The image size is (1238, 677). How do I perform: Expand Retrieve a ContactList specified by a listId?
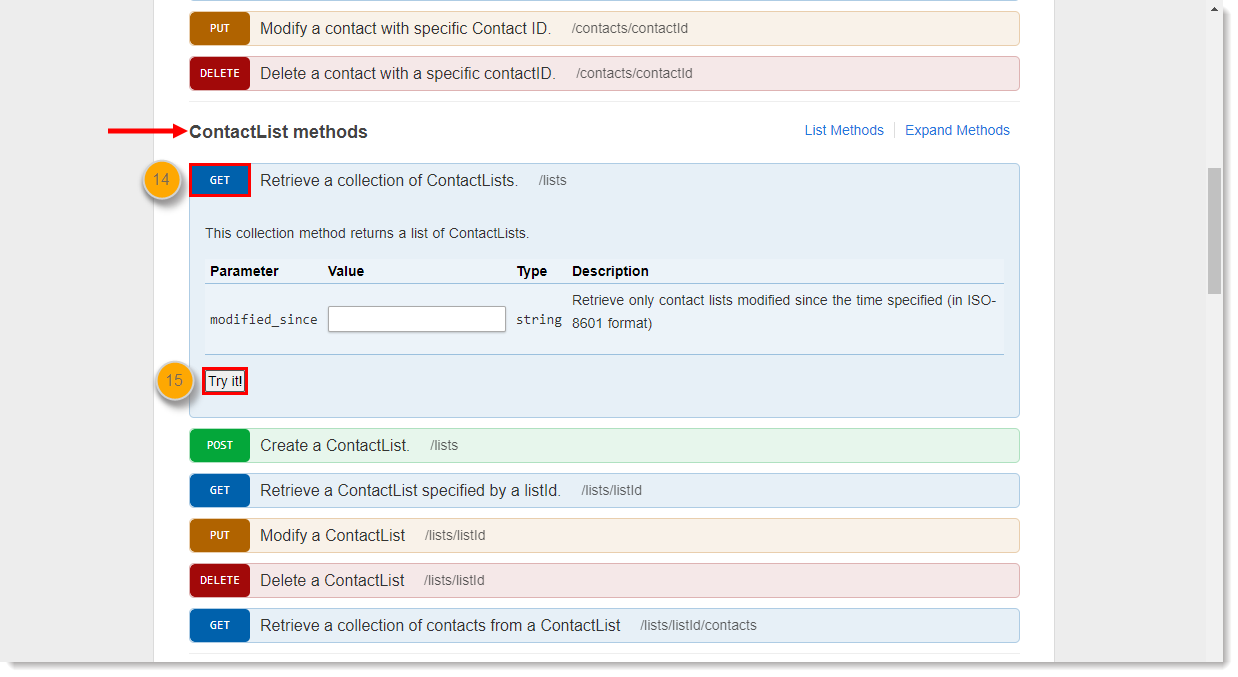410,490
